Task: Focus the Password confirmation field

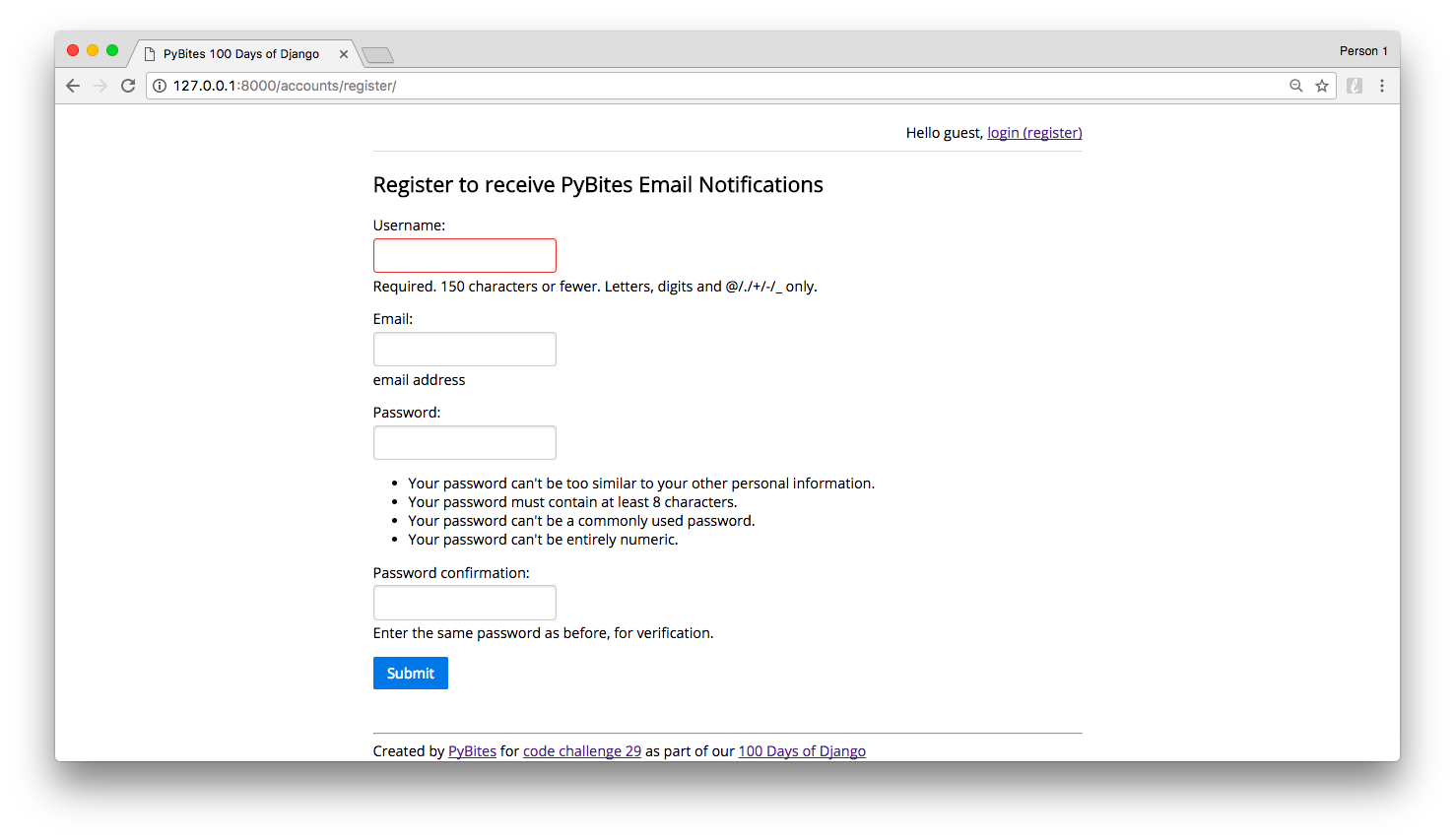Action: point(464,603)
